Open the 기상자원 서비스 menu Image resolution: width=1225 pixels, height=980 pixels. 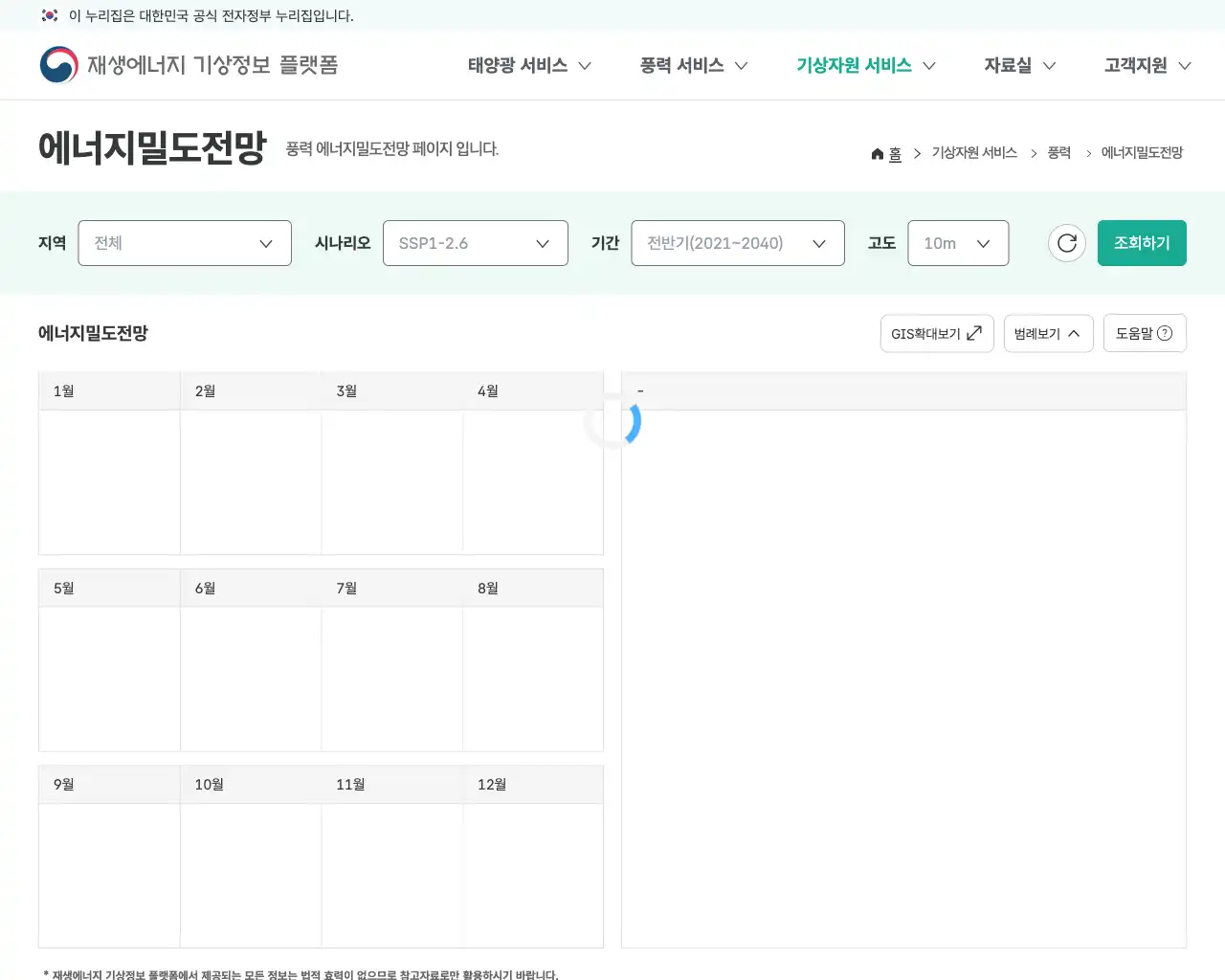point(864,65)
